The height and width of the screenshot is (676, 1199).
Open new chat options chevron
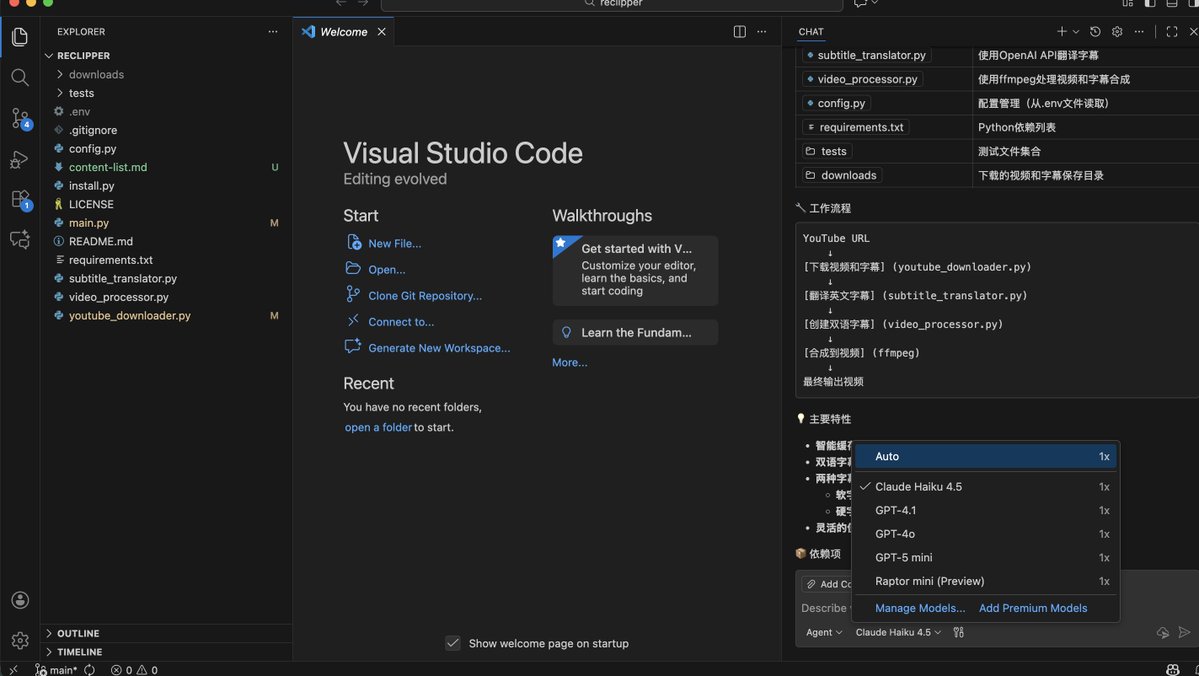click(x=1075, y=31)
